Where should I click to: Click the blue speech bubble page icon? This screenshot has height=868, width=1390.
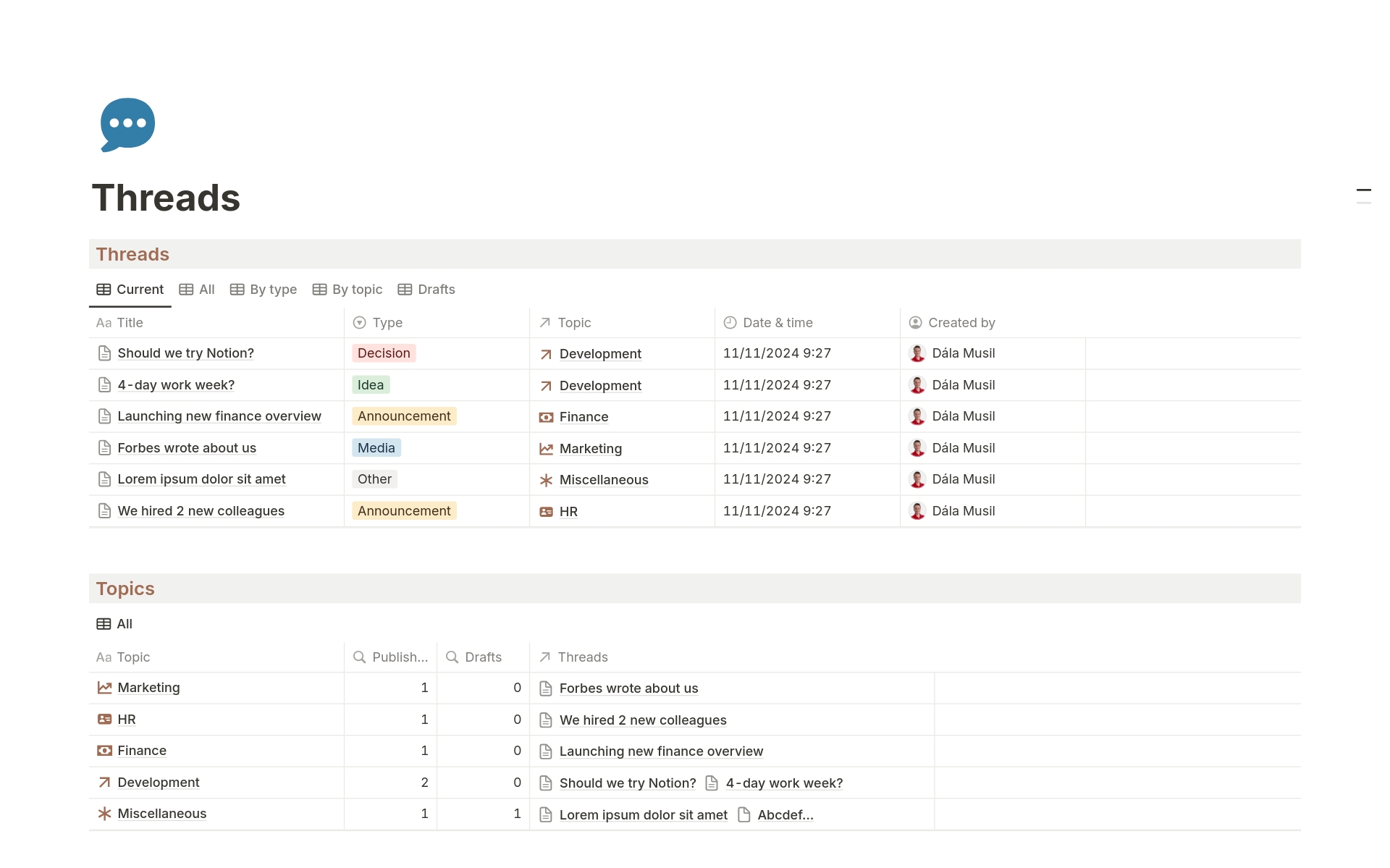pos(127,125)
